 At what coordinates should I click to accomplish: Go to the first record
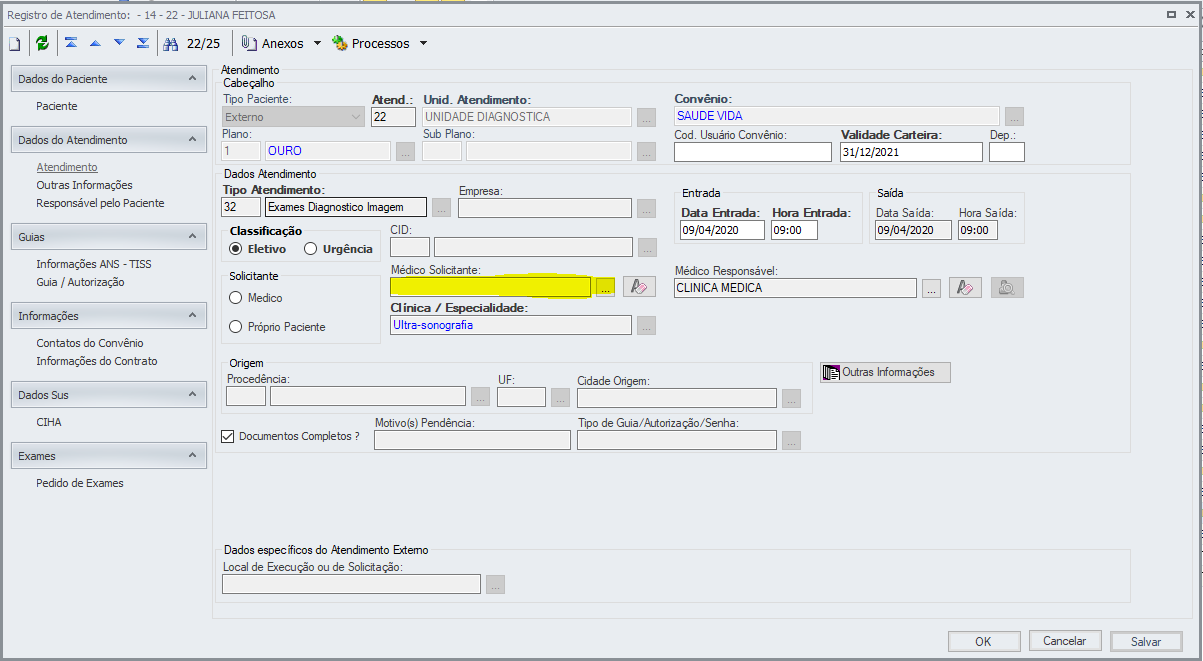[71, 43]
